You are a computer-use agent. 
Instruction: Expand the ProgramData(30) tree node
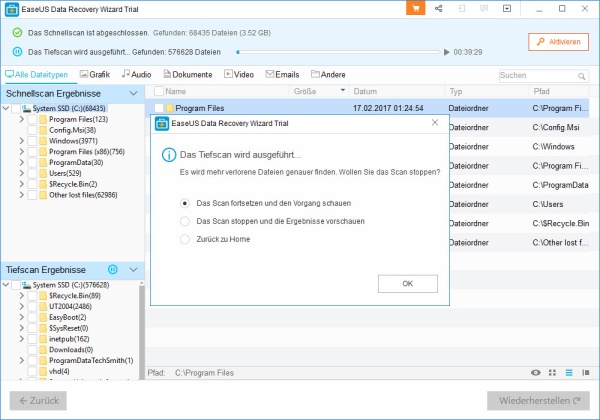[22, 163]
